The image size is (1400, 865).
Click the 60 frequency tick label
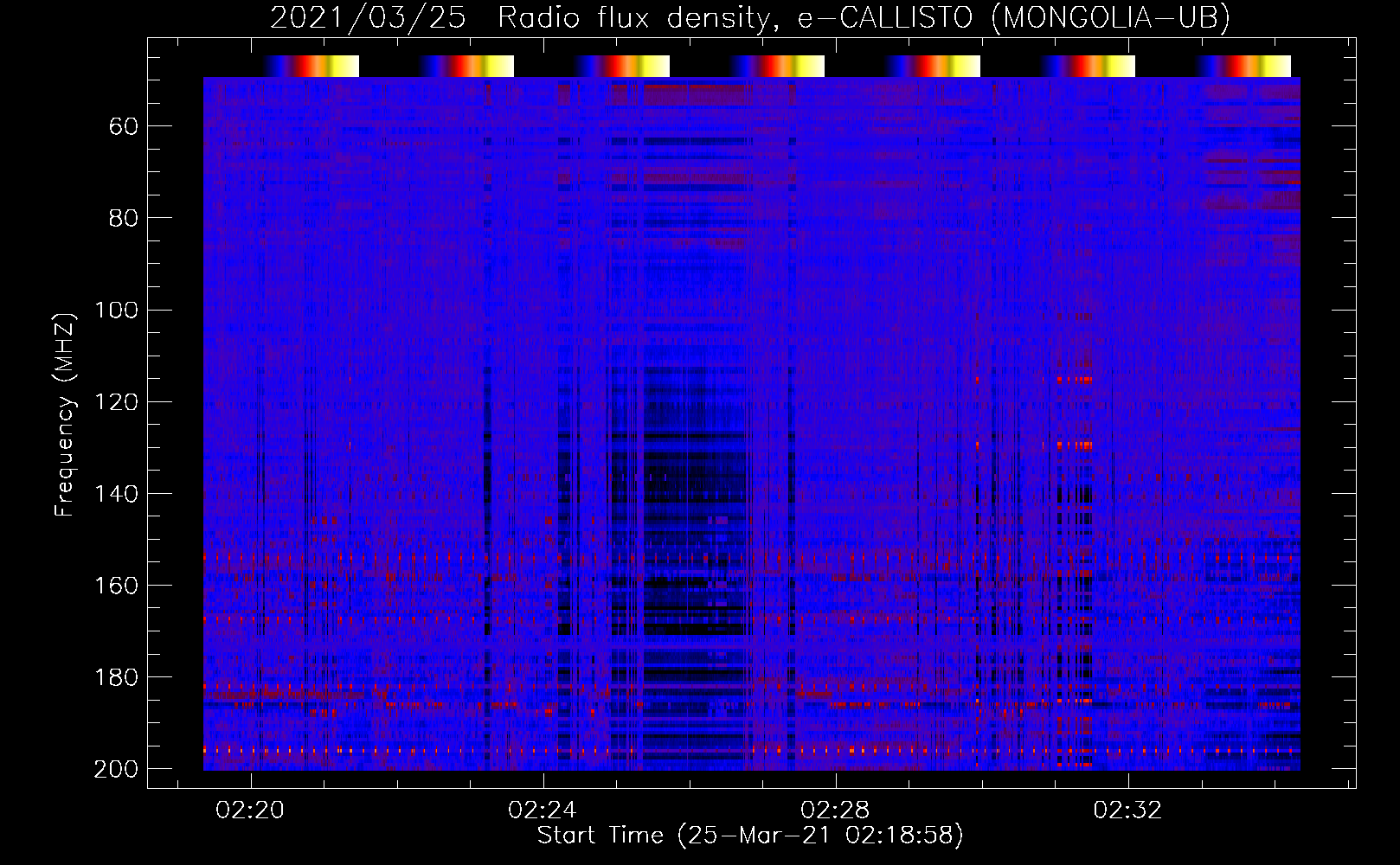coord(123,127)
